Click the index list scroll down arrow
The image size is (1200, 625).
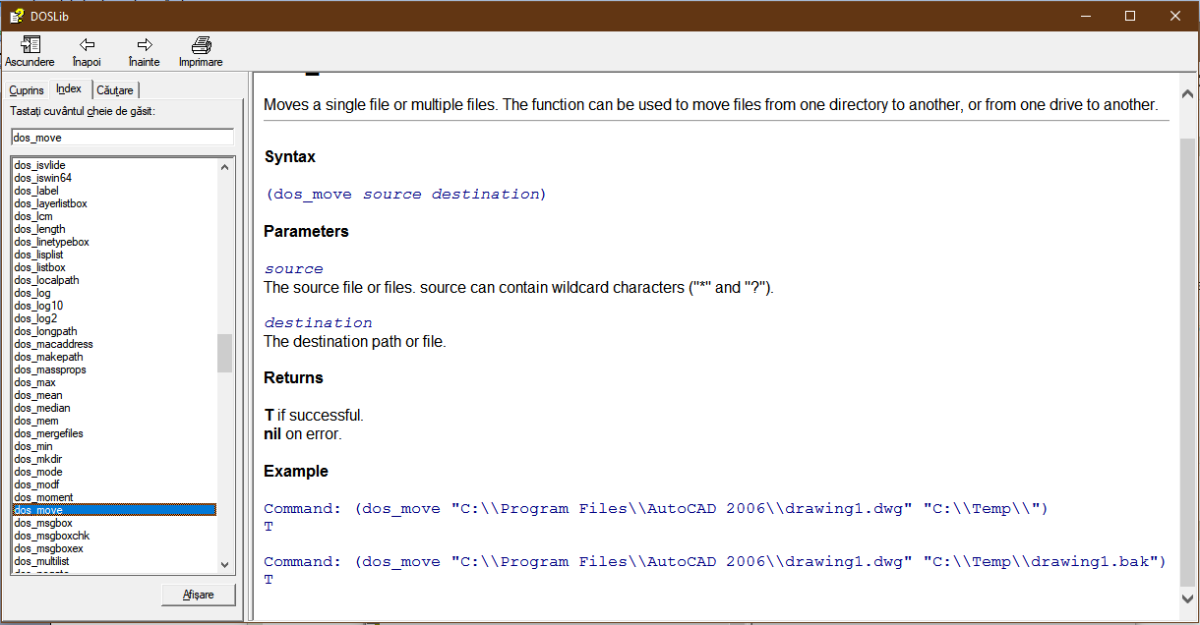(225, 565)
